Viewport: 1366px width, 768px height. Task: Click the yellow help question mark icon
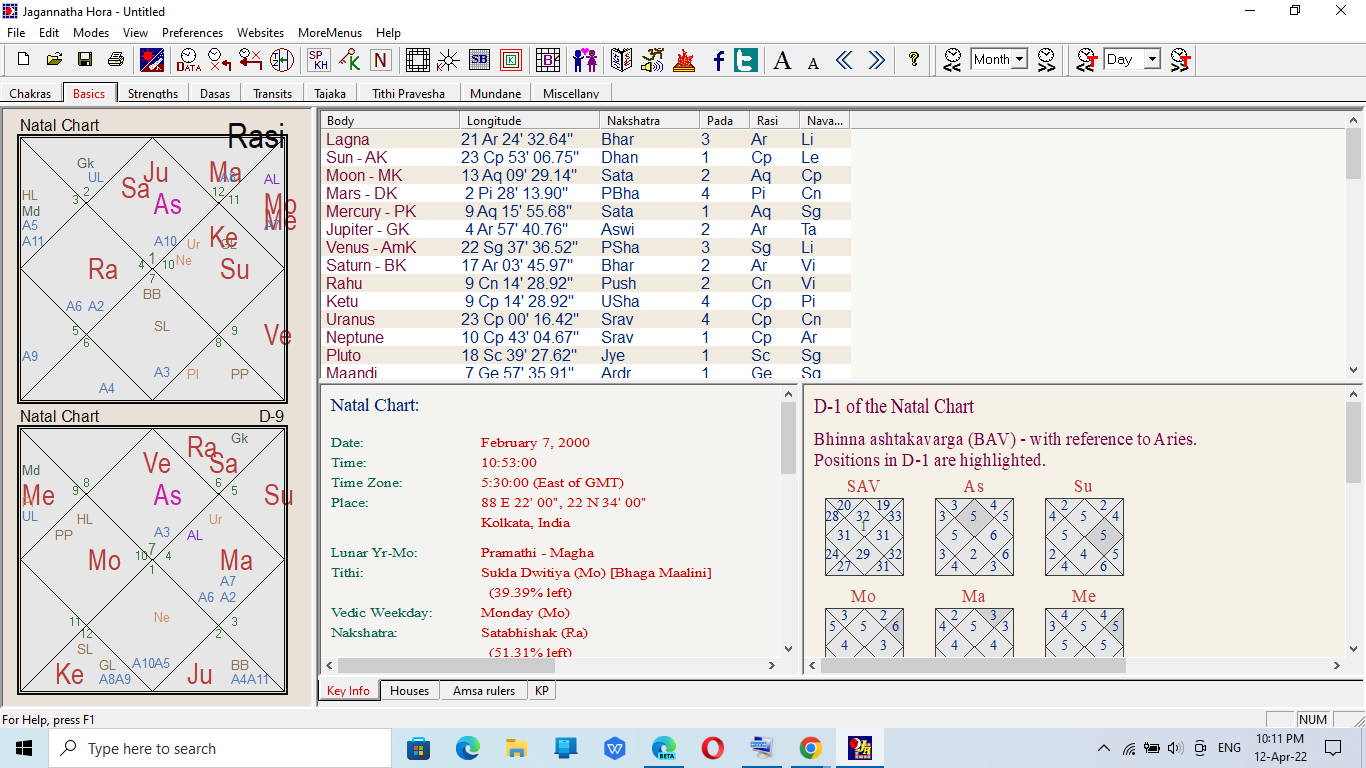(x=913, y=60)
